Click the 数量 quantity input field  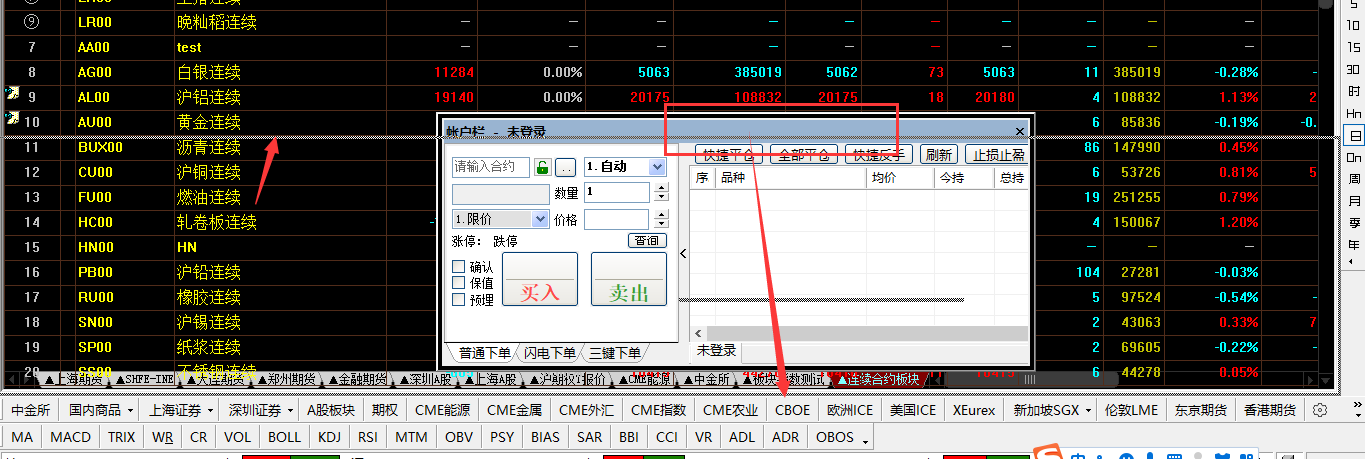click(617, 192)
